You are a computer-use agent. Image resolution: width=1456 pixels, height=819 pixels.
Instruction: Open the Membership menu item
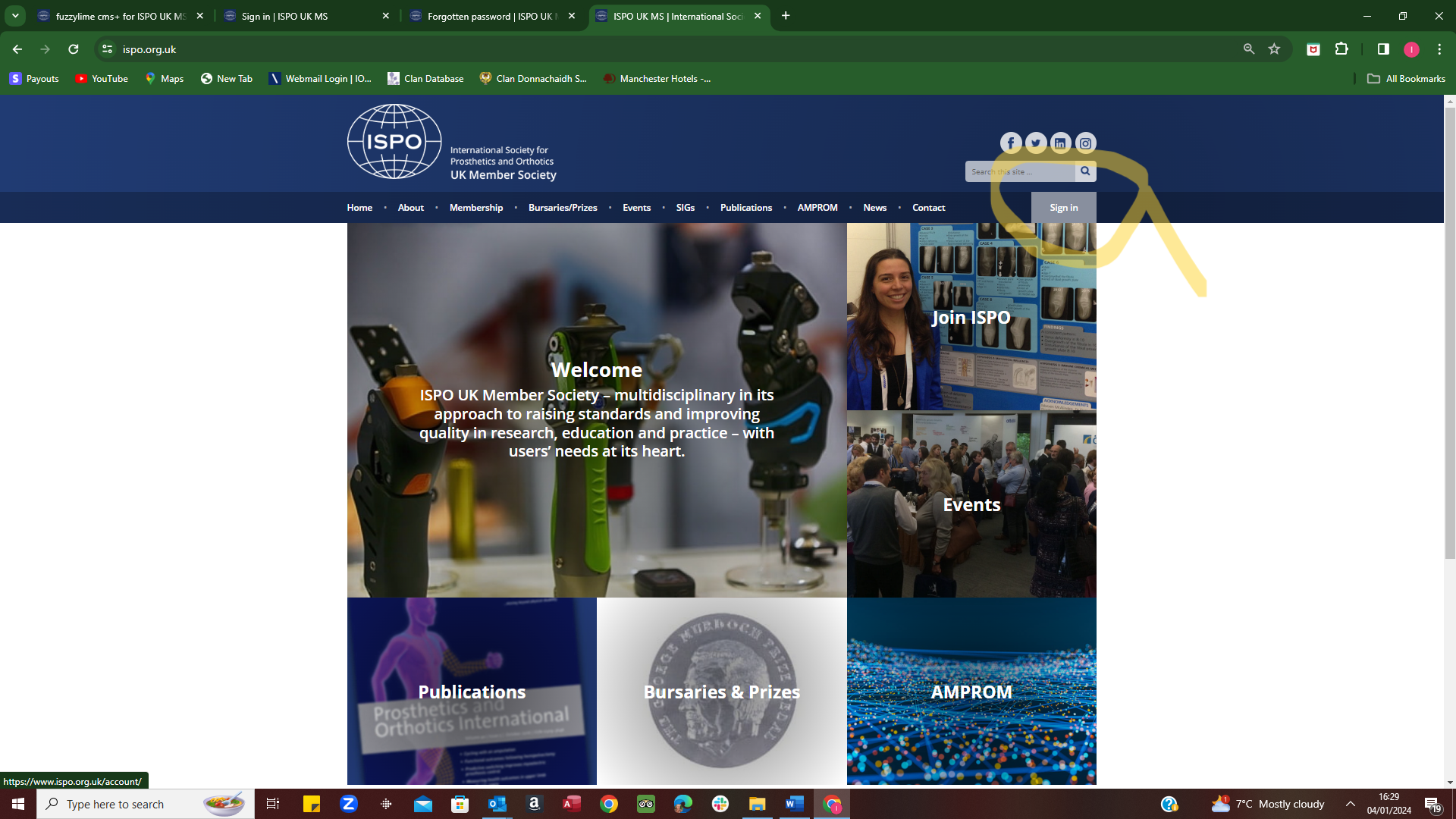click(x=475, y=208)
